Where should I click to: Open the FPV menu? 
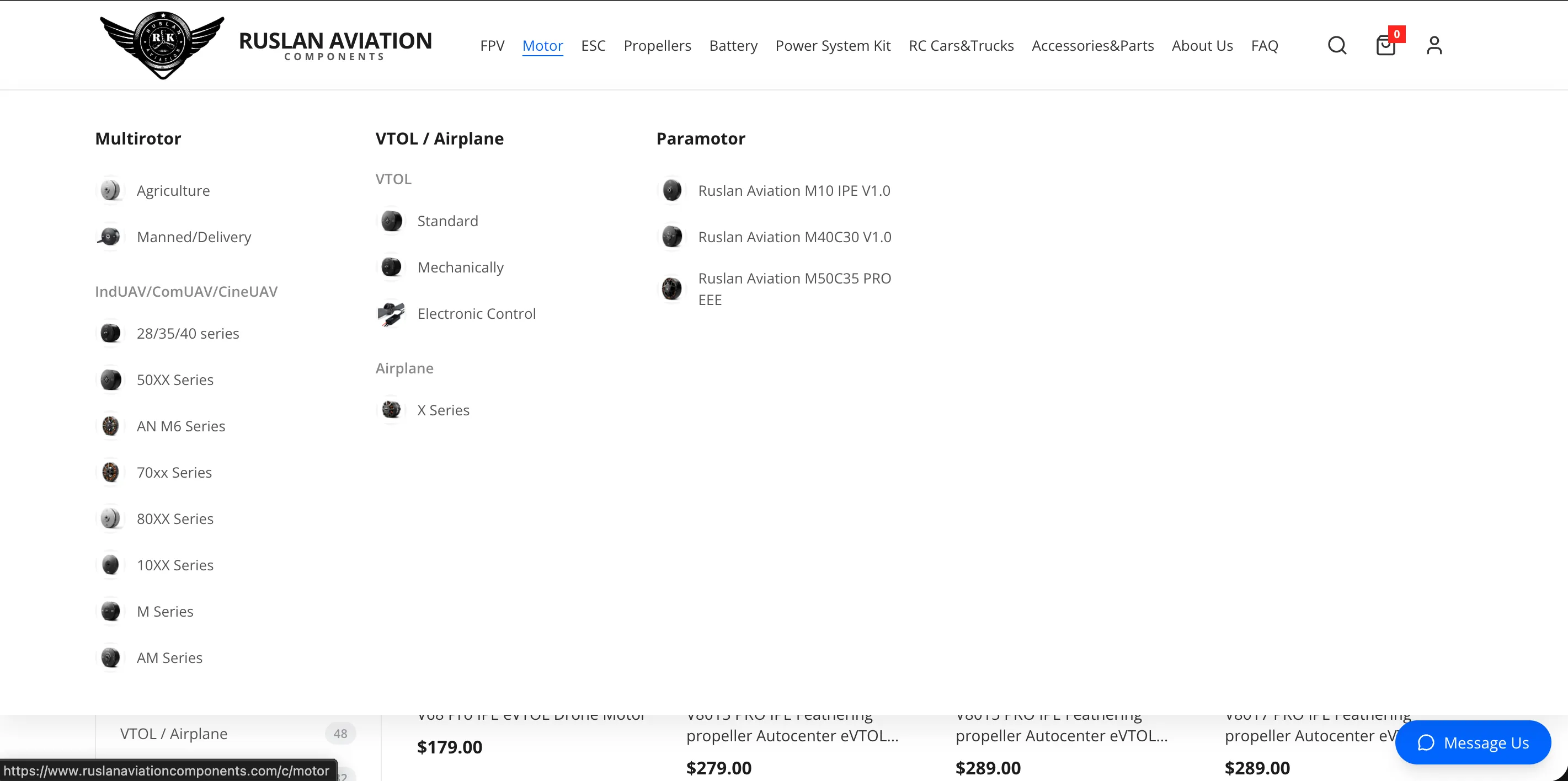coord(492,46)
